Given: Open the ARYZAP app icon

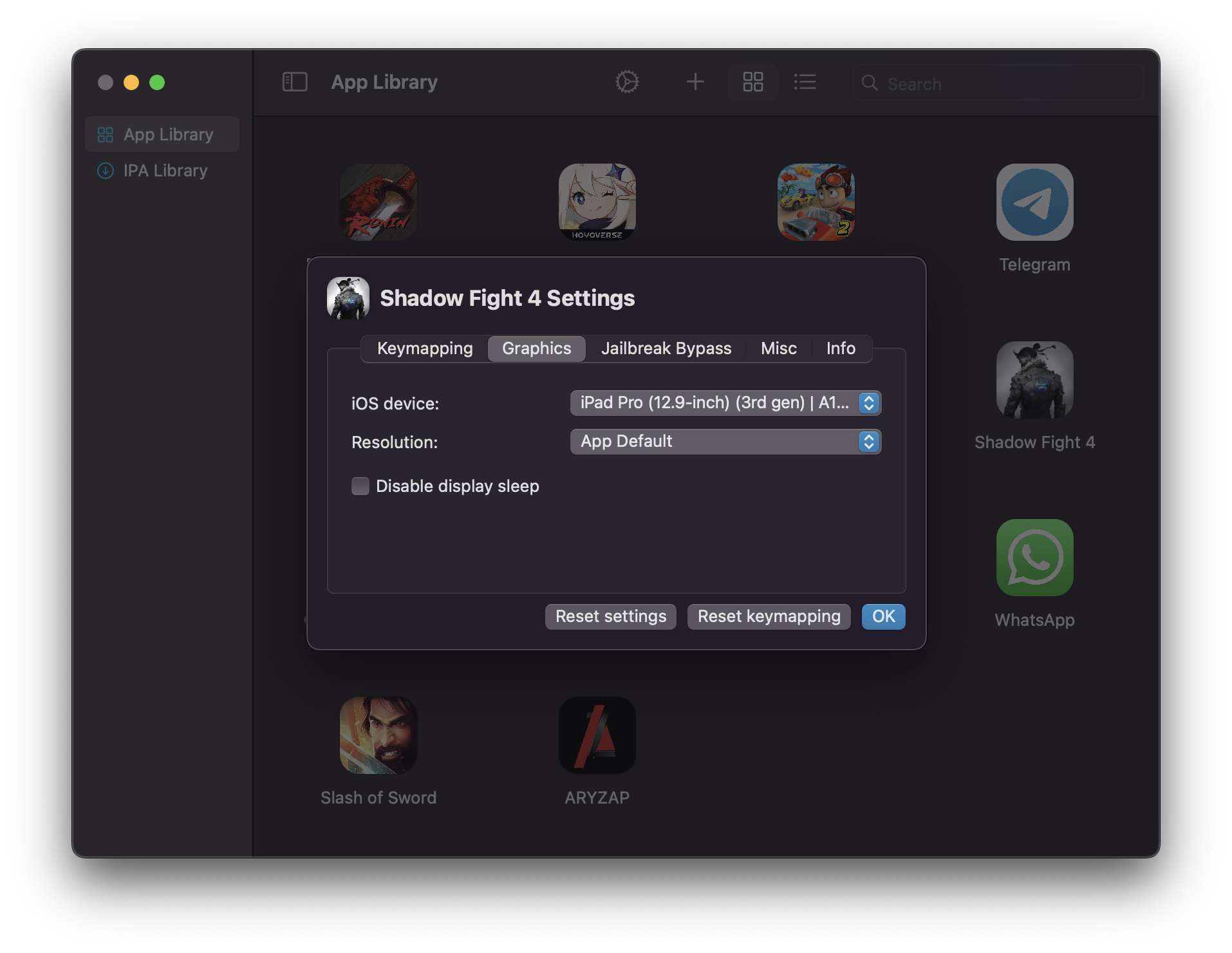Looking at the screenshot, I should point(597,735).
